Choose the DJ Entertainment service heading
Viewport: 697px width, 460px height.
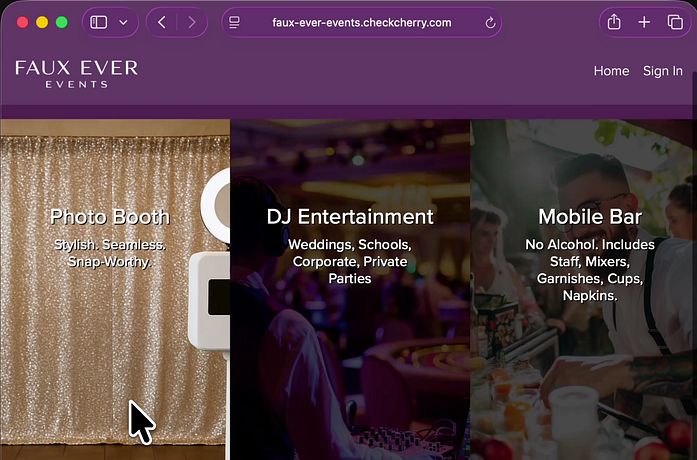pyautogui.click(x=350, y=217)
